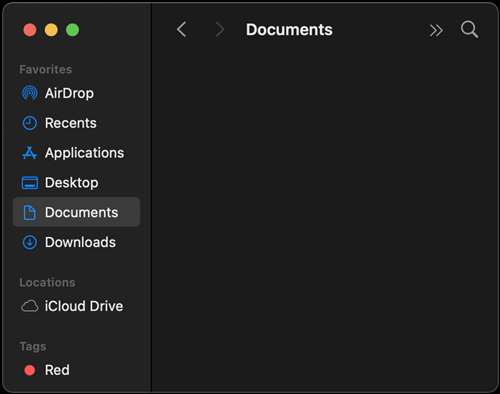Select the Documents label in sidebar
The height and width of the screenshot is (394, 500).
point(82,213)
